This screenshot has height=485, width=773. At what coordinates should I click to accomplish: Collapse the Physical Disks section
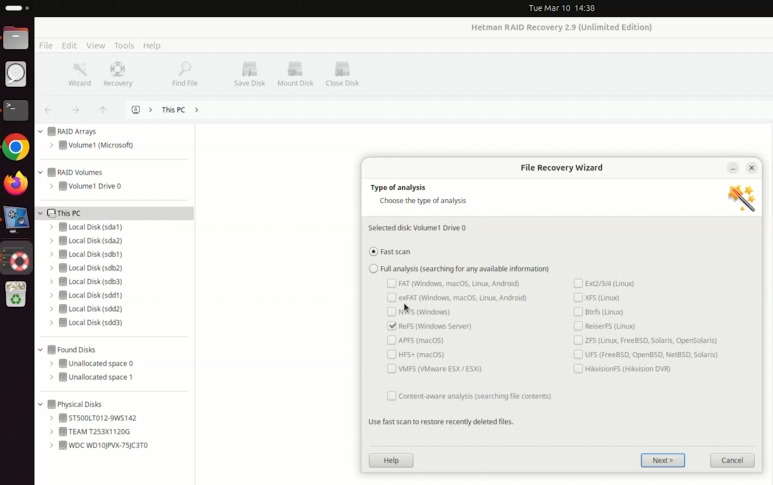coord(40,404)
